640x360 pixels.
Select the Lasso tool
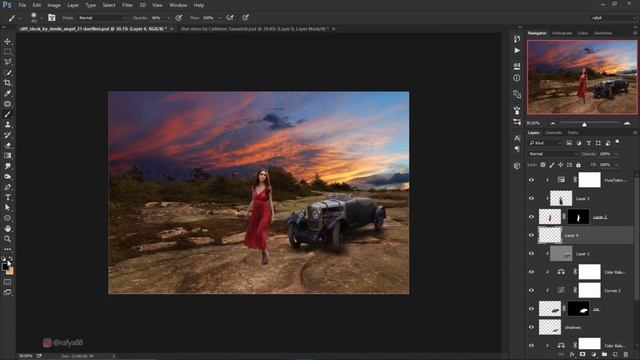[x=7, y=62]
